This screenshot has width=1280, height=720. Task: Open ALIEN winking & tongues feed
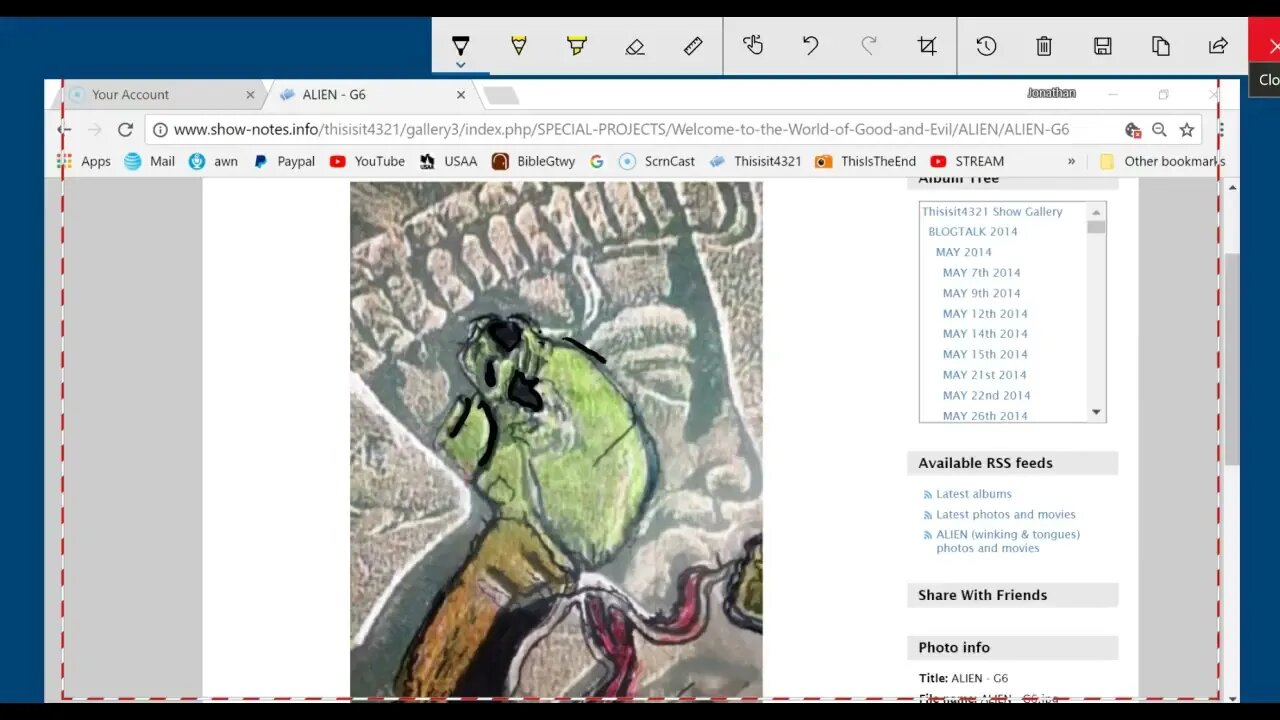pyautogui.click(x=1008, y=541)
